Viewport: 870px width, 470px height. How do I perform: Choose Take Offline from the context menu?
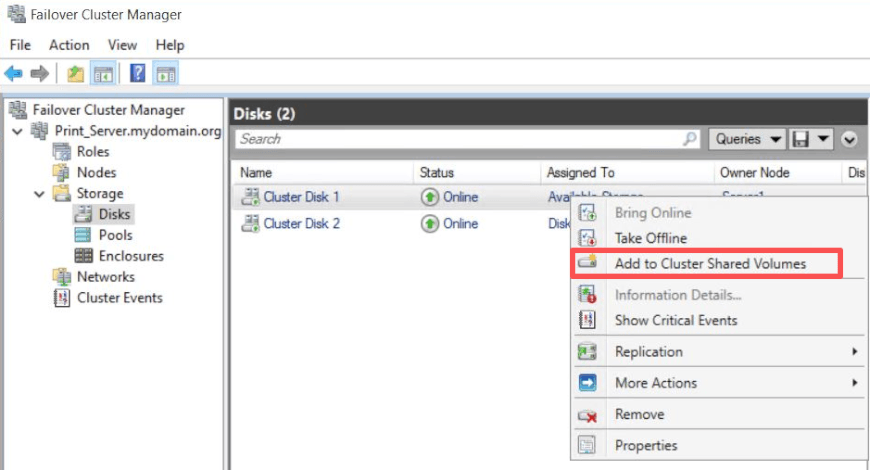point(650,238)
